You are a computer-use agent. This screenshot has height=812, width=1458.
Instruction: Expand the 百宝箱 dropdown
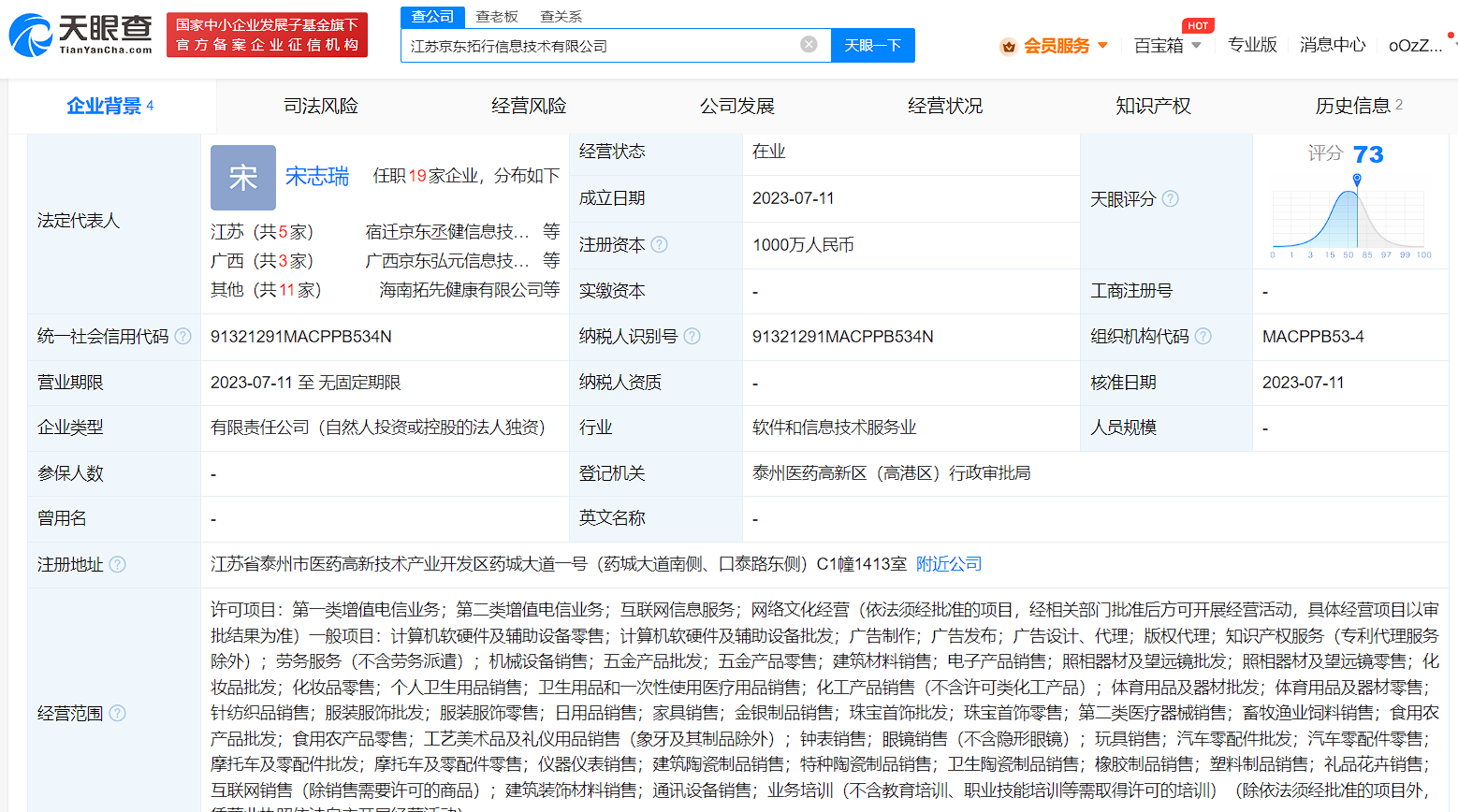1168,45
